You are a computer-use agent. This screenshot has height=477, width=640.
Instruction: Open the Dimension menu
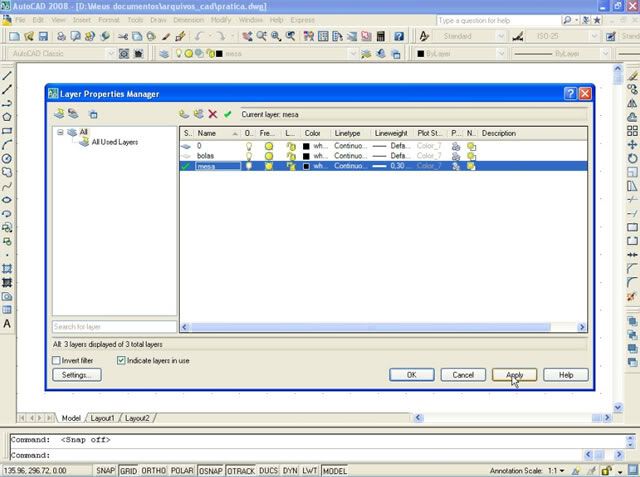[x=189, y=20]
